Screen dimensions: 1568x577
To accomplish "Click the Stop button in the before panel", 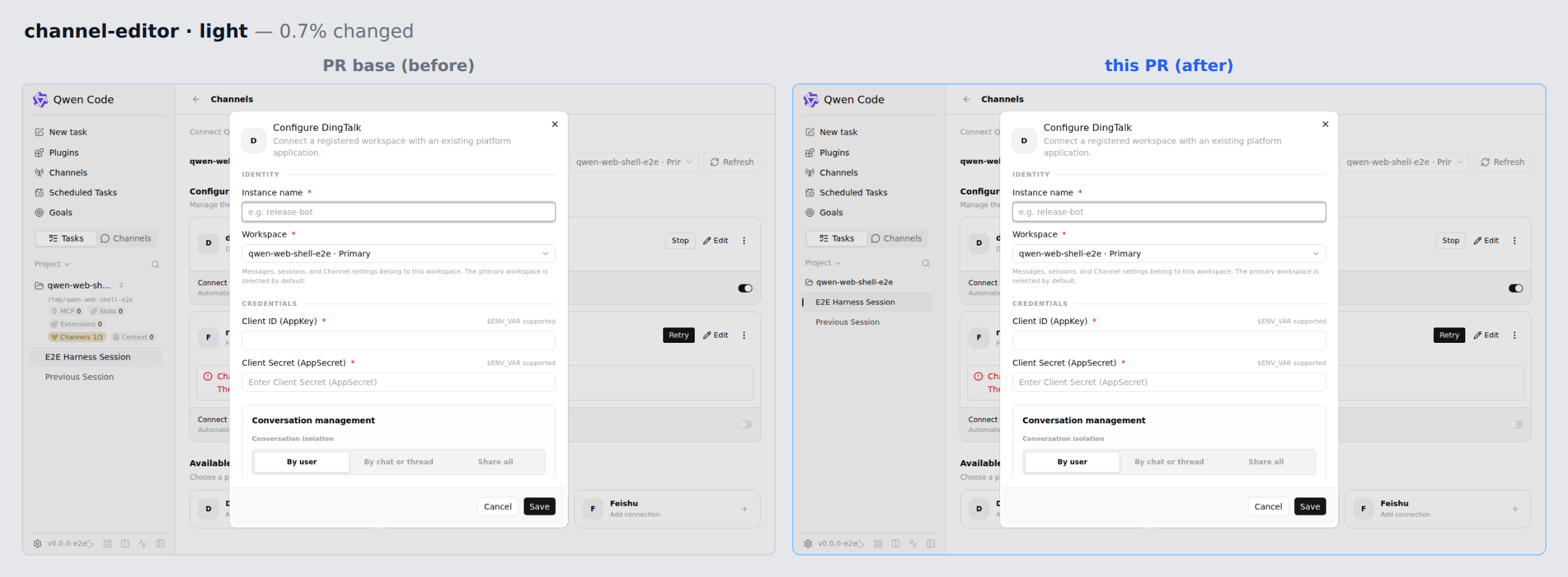I will pos(680,241).
